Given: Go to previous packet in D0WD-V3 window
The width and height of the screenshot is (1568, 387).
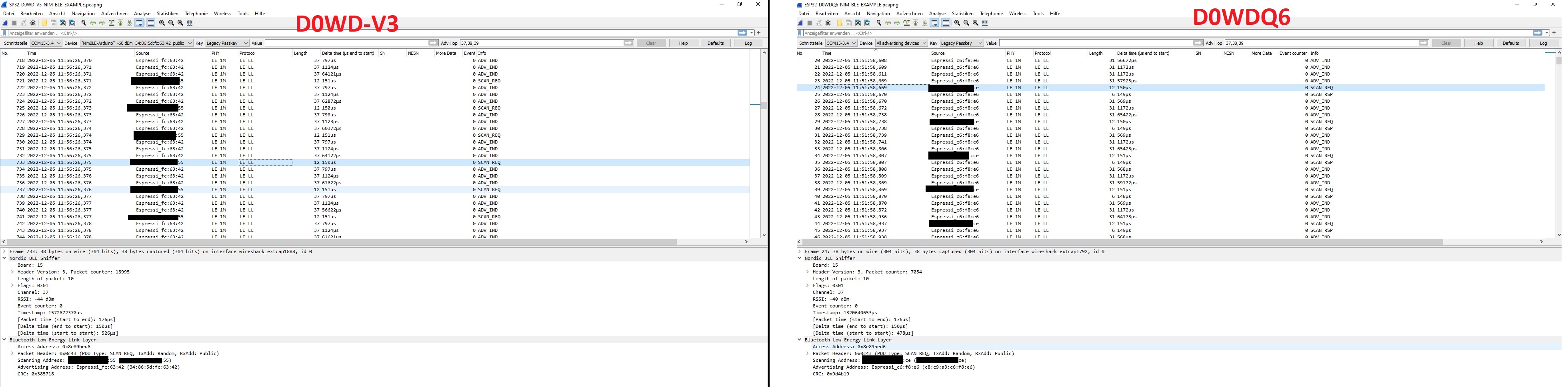Looking at the screenshot, I should [92, 22].
